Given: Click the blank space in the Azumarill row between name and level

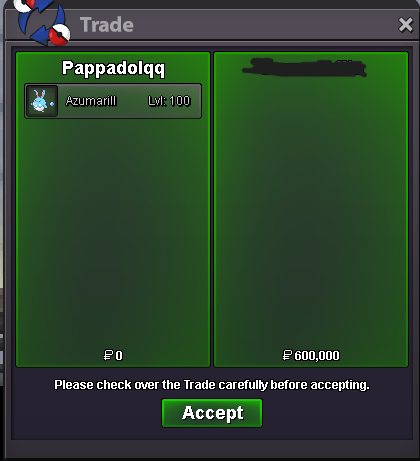Looking at the screenshot, I should 132,101.
